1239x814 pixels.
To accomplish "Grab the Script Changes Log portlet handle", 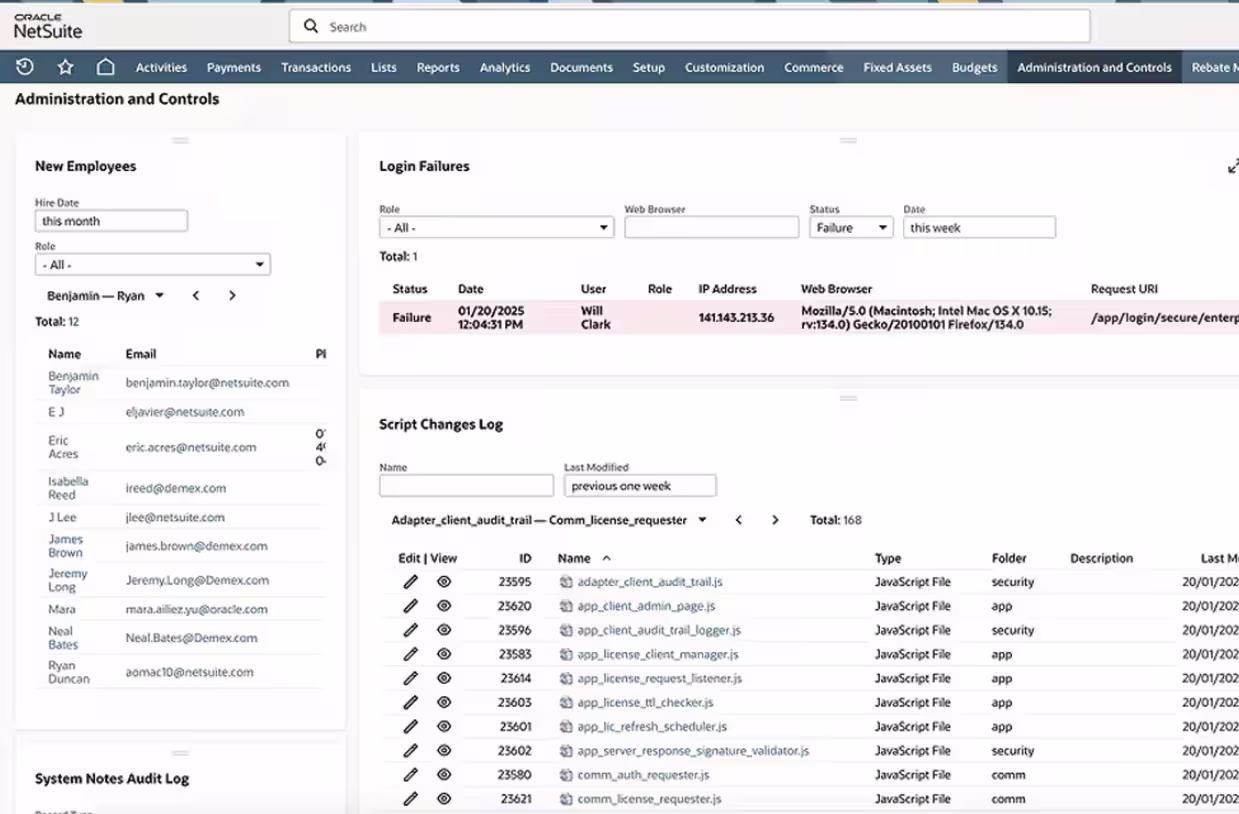I will [x=848, y=399].
